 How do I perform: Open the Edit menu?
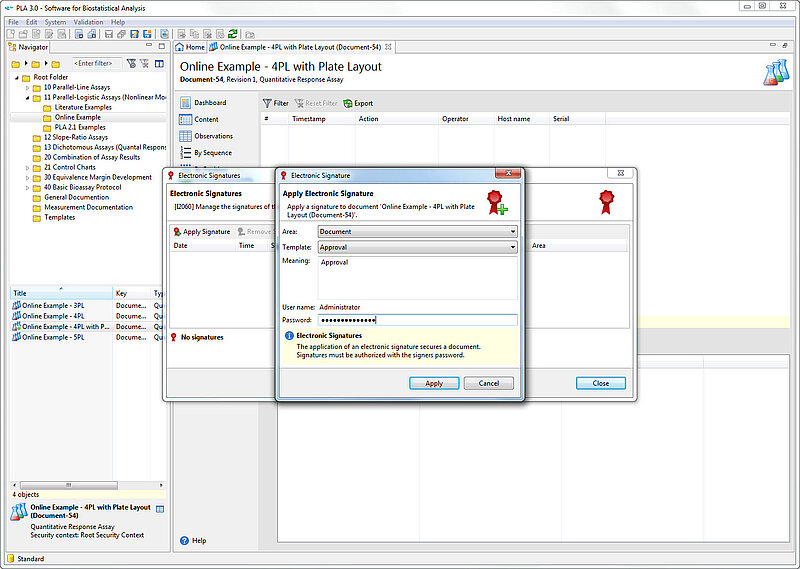point(32,22)
